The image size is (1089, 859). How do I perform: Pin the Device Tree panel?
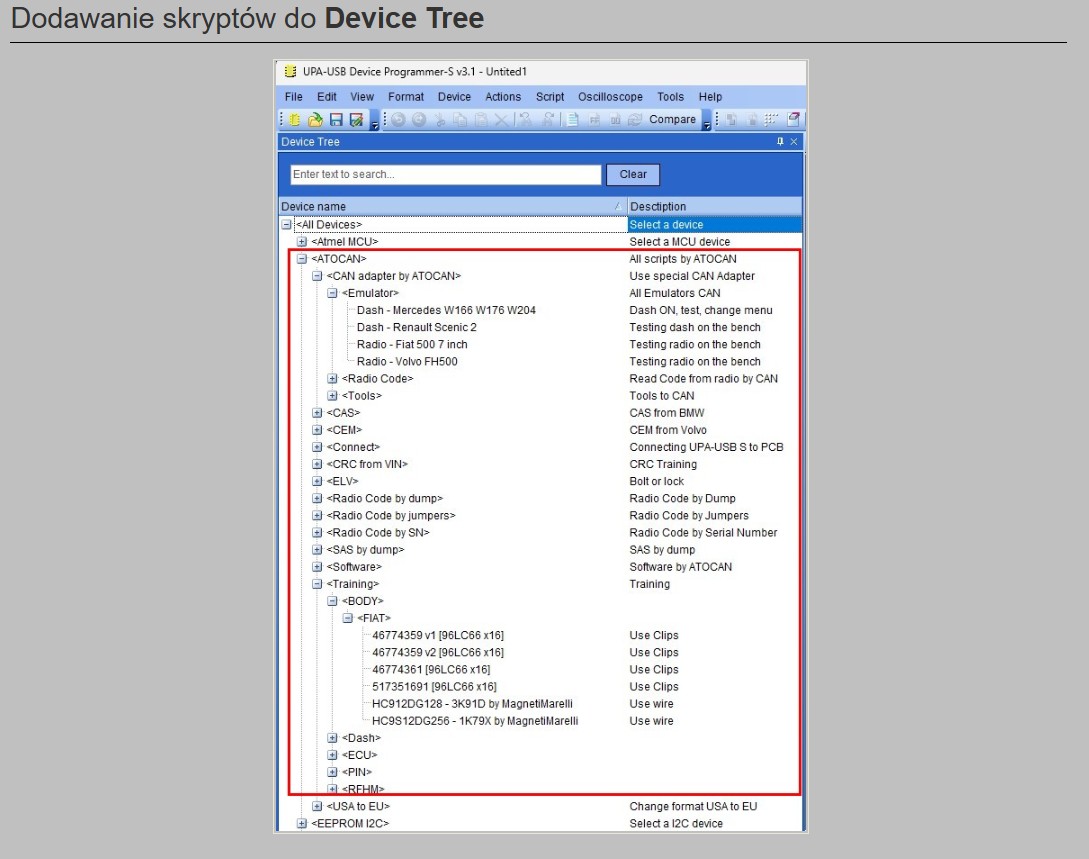tap(780, 142)
